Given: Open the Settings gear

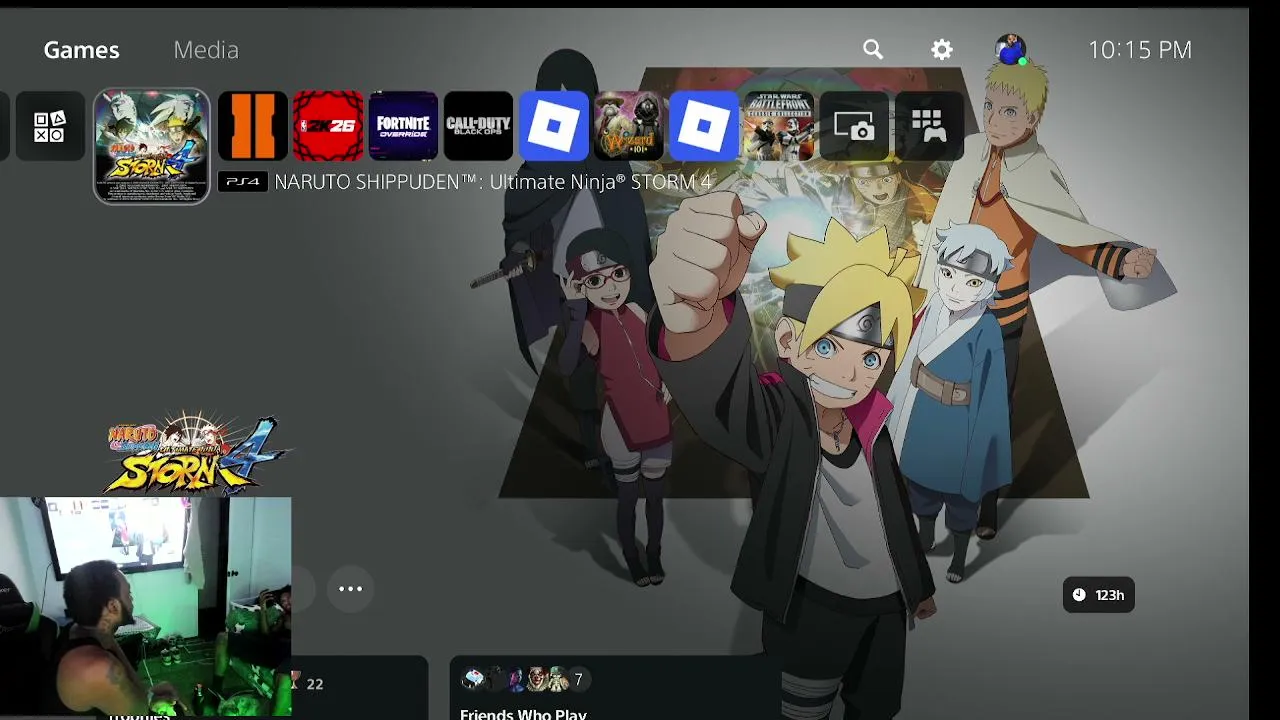Looking at the screenshot, I should click(x=942, y=50).
